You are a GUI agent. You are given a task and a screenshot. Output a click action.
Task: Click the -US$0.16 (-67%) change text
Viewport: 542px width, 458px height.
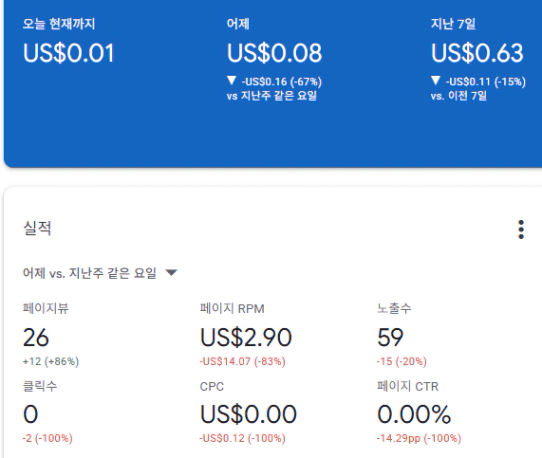click(x=282, y=82)
